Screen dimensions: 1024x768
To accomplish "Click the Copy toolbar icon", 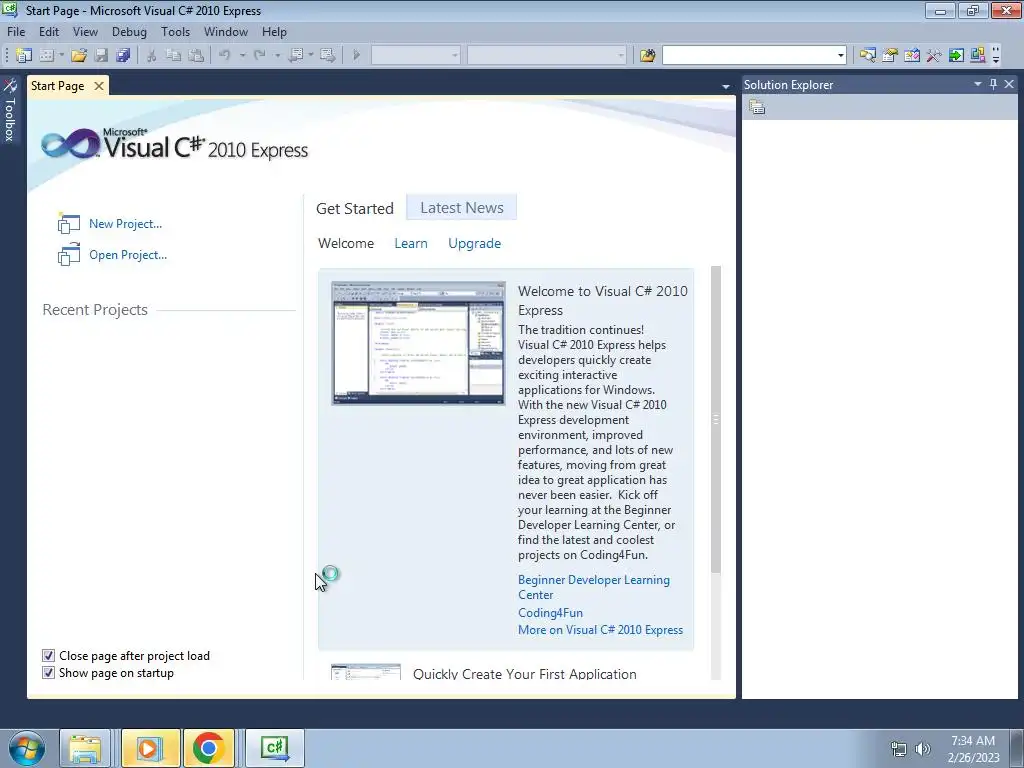I will click(174, 56).
